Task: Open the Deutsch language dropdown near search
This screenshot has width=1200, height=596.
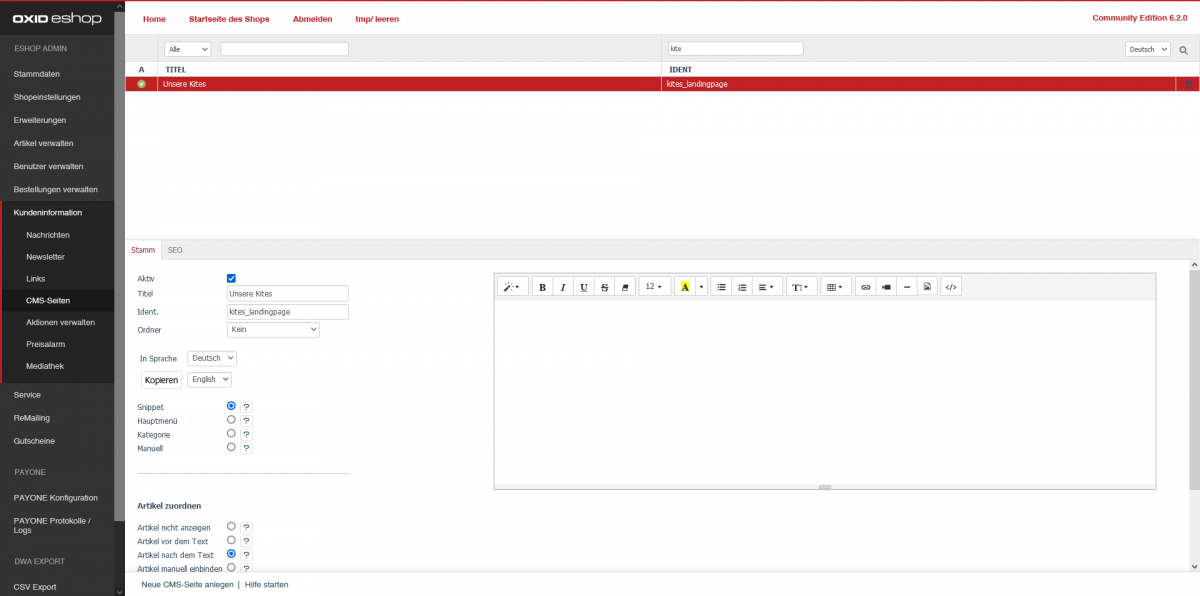Action: [x=1147, y=49]
